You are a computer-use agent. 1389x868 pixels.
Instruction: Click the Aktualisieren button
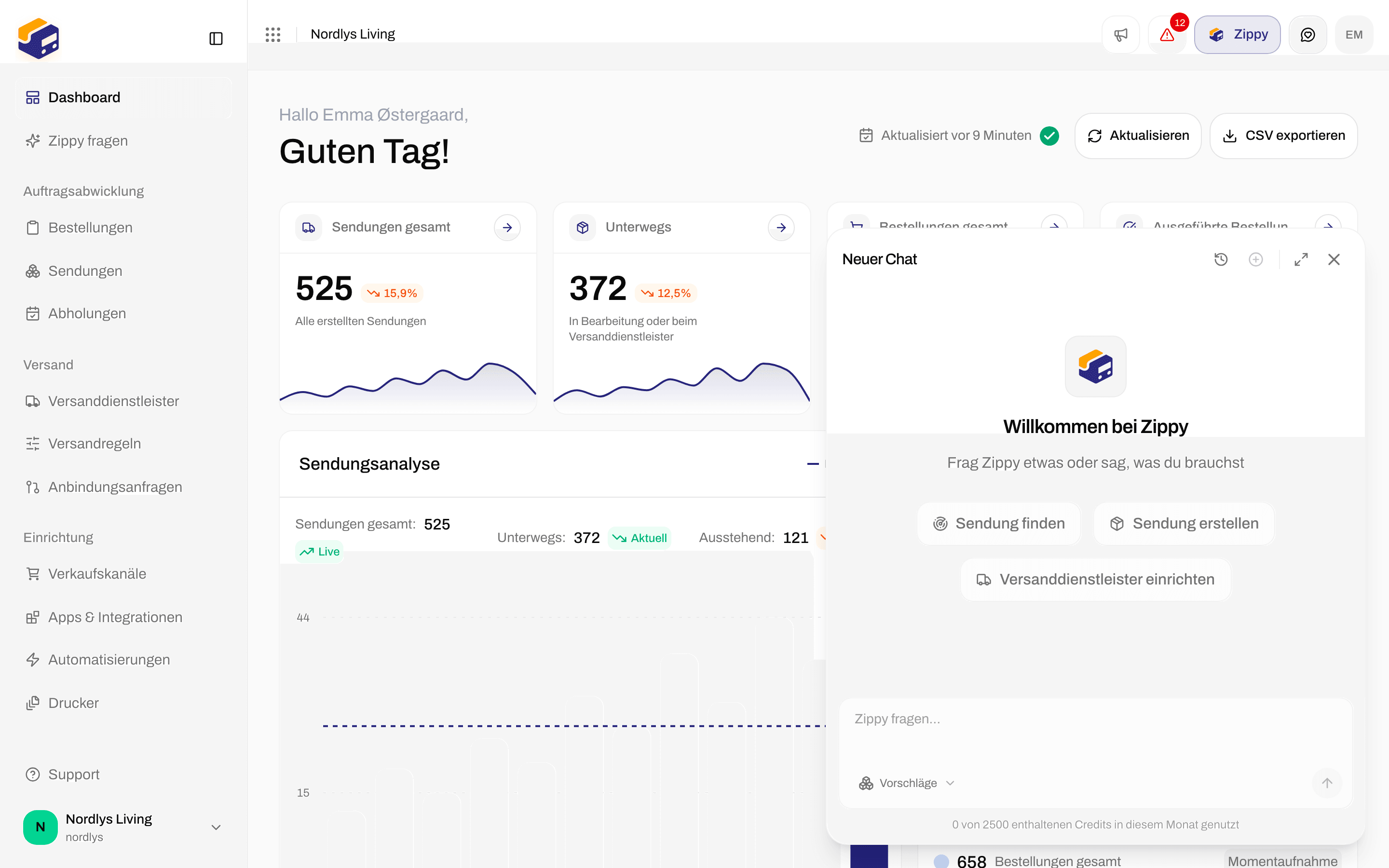1138,136
